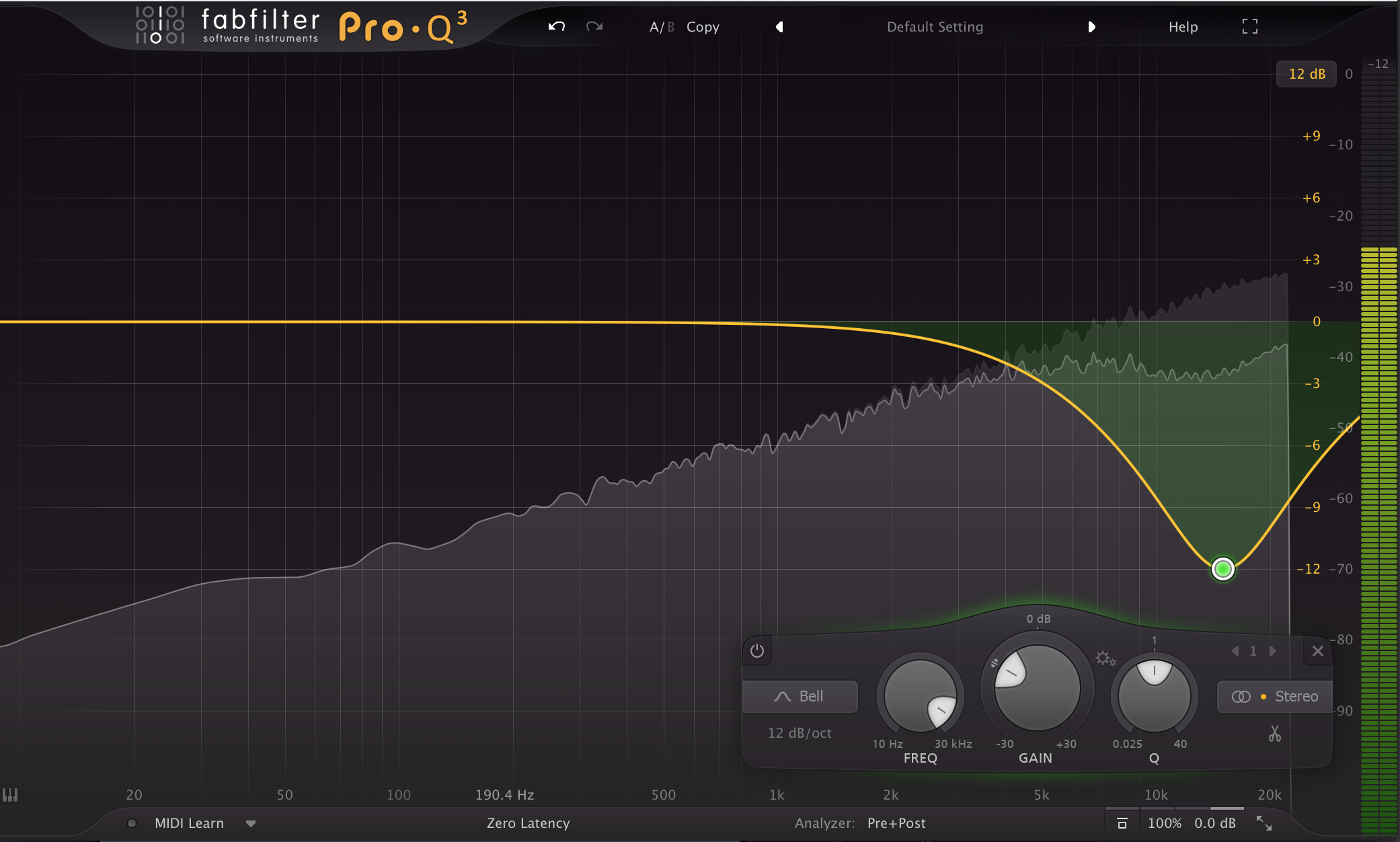Open the 12 dB display range selector

(1307, 74)
